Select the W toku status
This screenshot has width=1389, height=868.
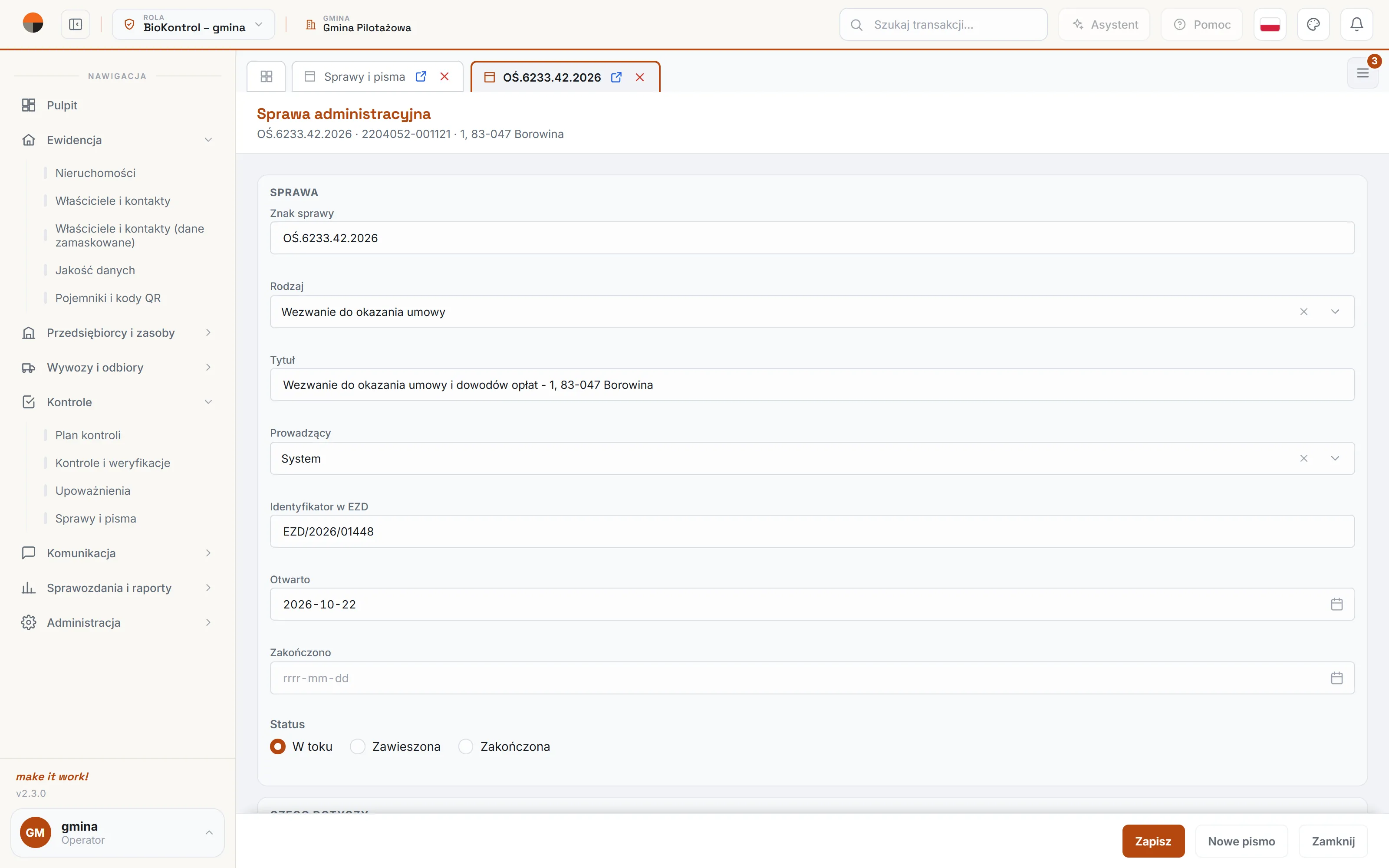point(278,746)
